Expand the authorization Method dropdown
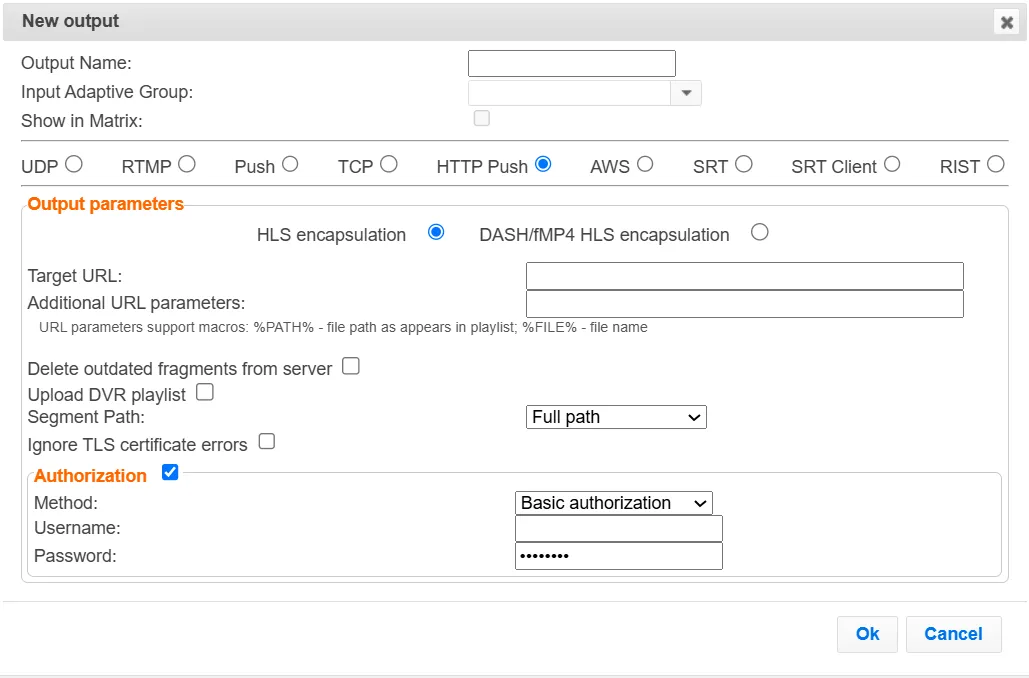Viewport: 1029px width, 678px height. point(613,503)
